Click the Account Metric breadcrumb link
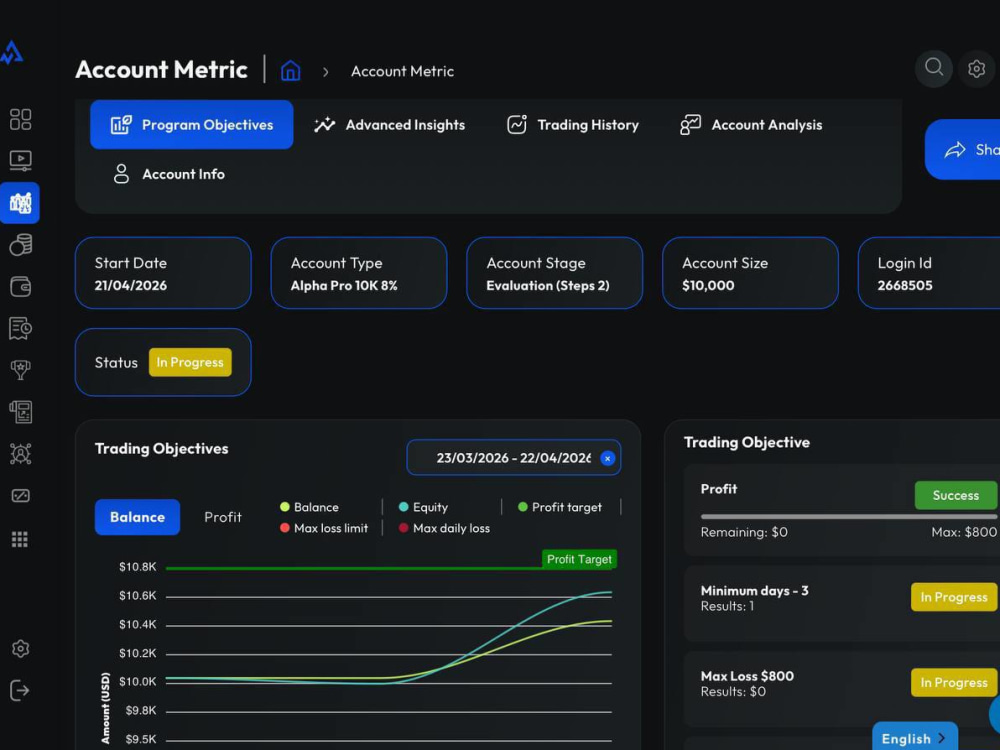The width and height of the screenshot is (1000, 750). 402,71
